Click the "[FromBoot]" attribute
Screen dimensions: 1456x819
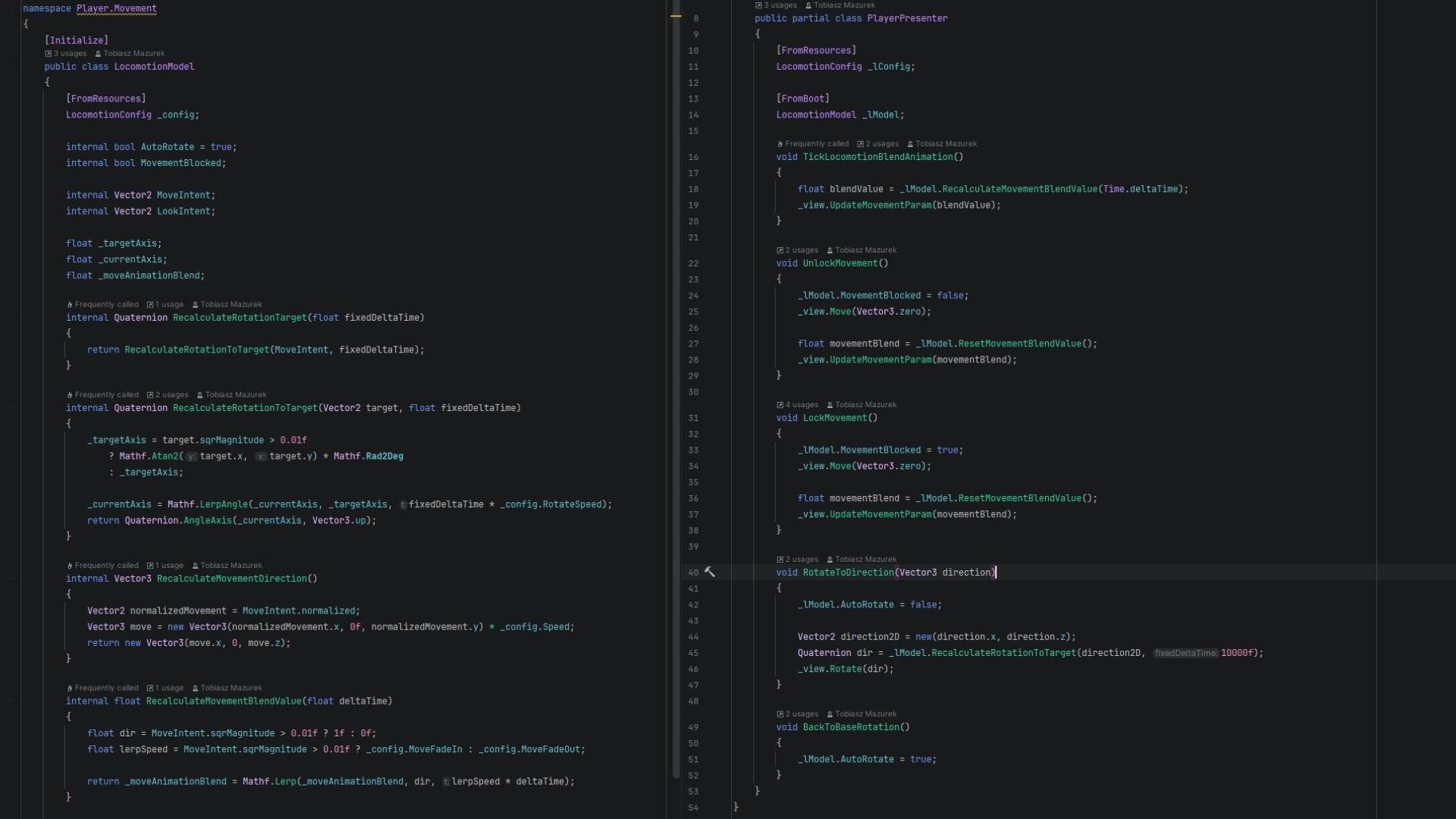point(803,99)
